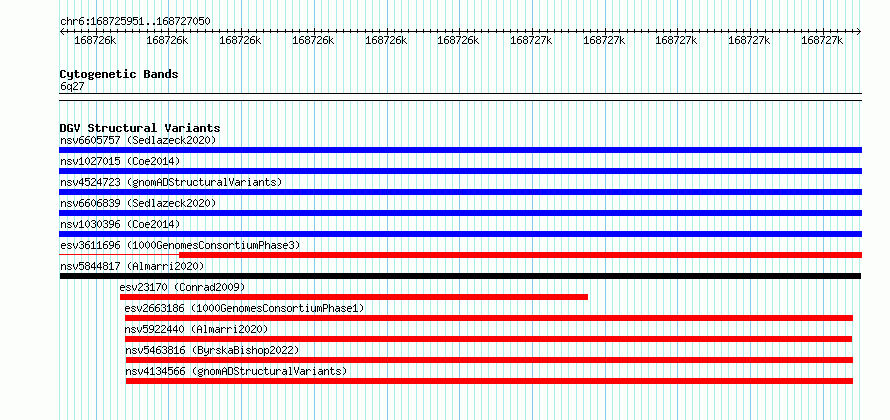Image resolution: width=890 pixels, height=420 pixels.
Task: Click the chr6:168725951..168727050 coordinate text
Action: tap(135, 21)
